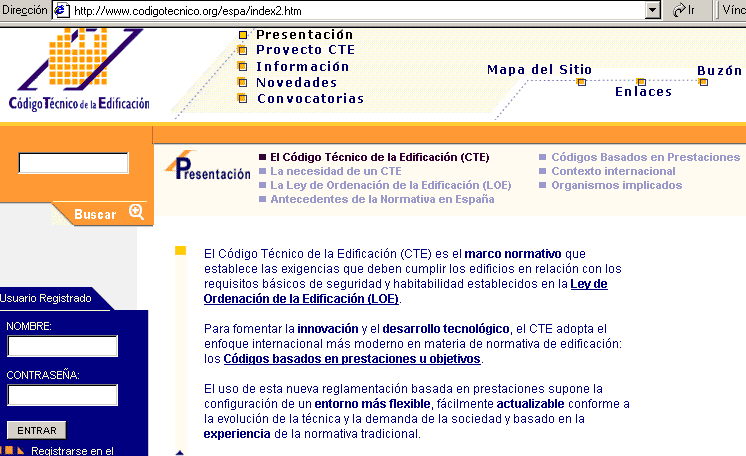746x456 pixels.
Task: Click the search text field
Action: click(x=73, y=163)
